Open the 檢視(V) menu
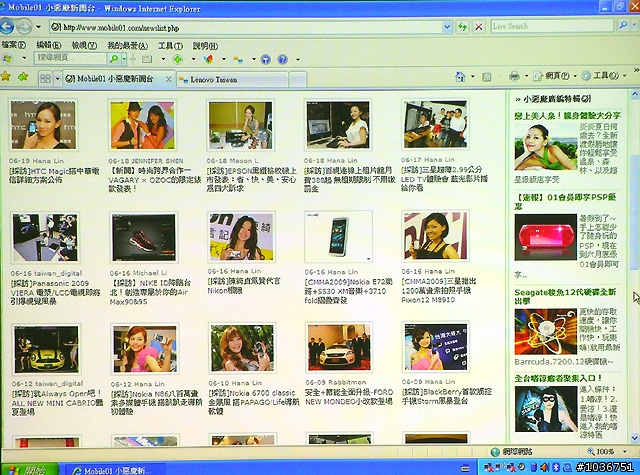 (x=84, y=45)
